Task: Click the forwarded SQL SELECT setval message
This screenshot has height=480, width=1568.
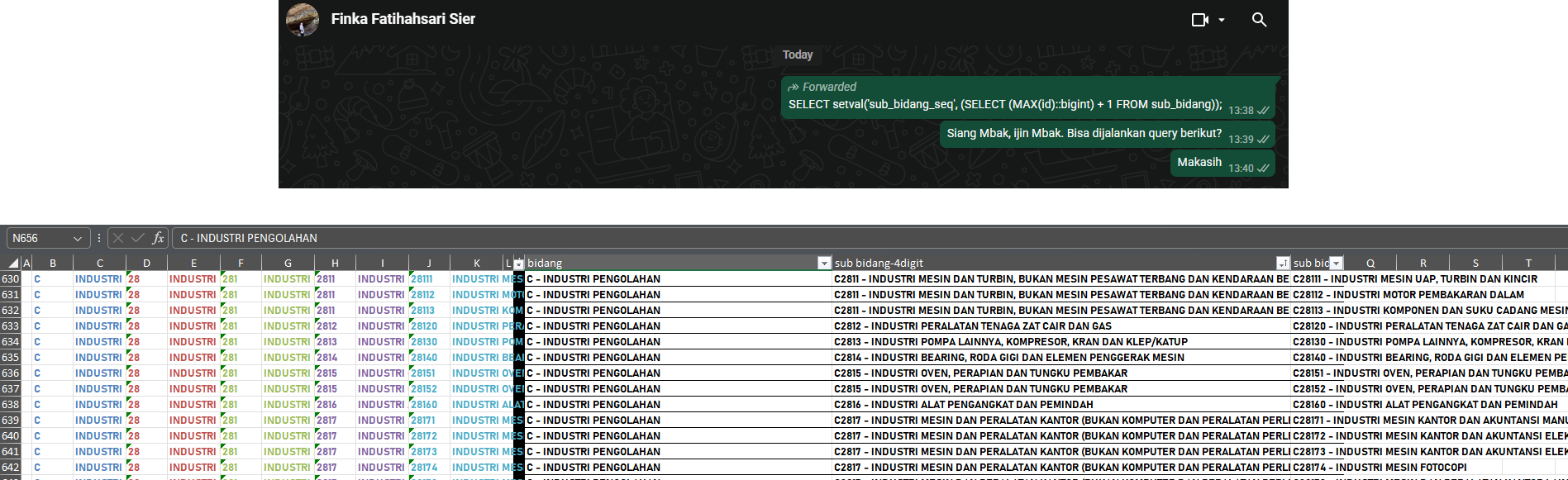Action: coord(1004,104)
